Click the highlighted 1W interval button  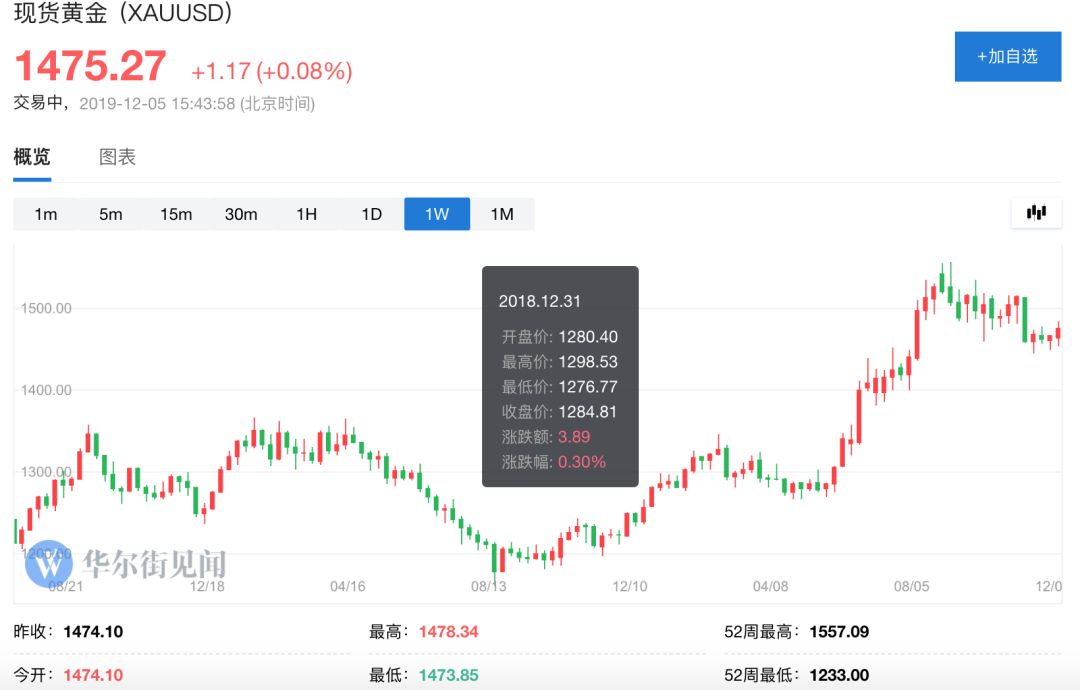436,213
